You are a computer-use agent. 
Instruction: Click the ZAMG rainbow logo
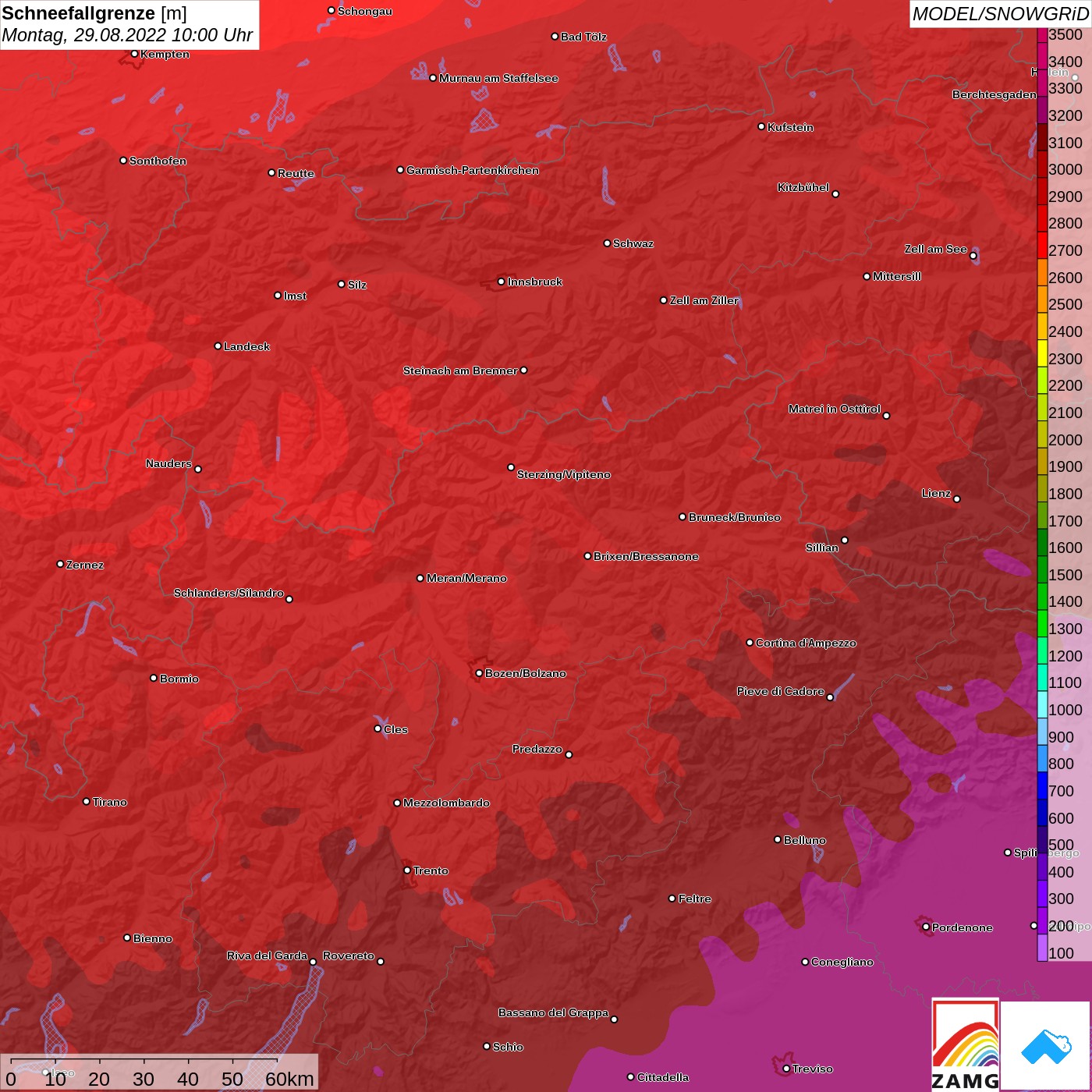pyautogui.click(x=965, y=1044)
